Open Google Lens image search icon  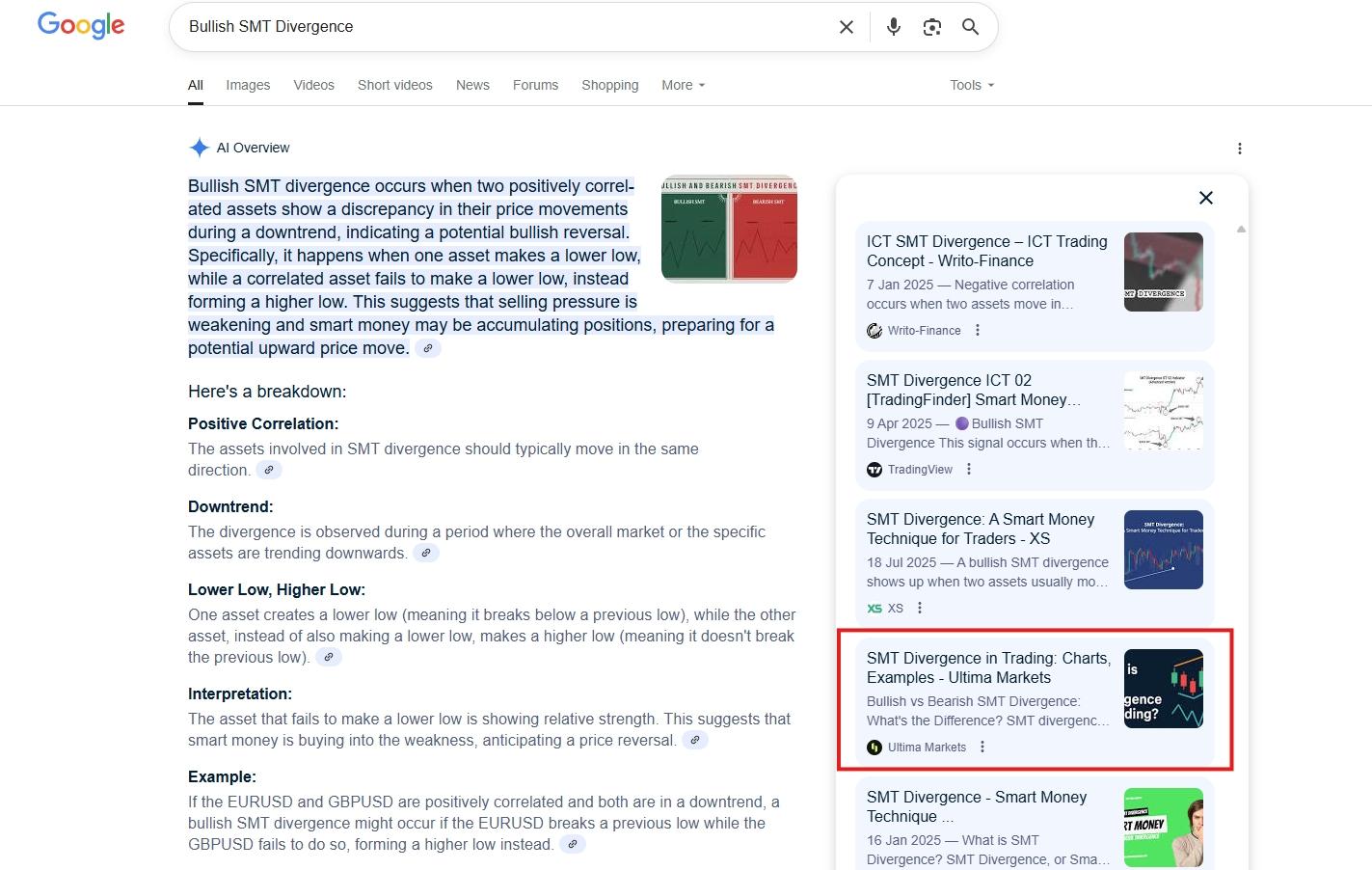point(932,27)
